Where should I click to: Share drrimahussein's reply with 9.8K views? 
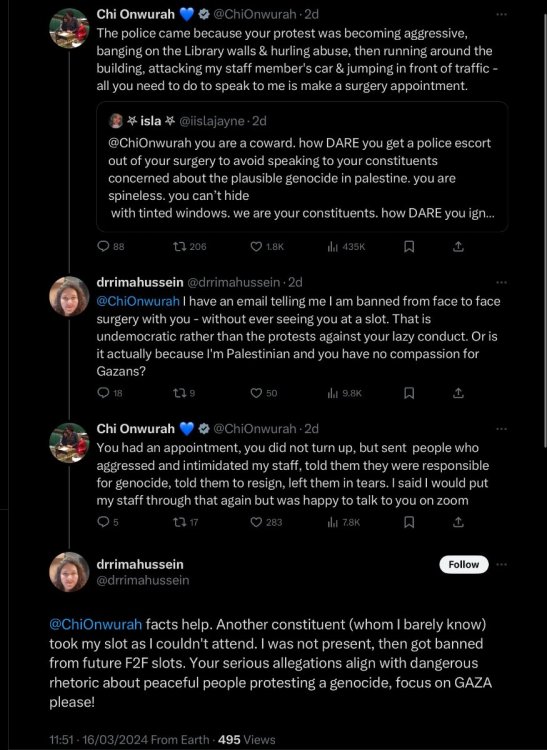click(x=458, y=393)
